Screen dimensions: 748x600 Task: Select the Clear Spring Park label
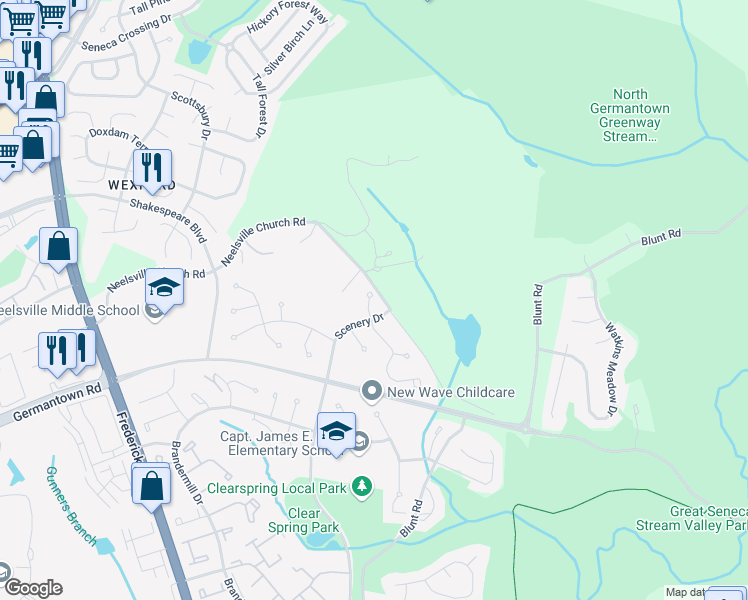(x=303, y=520)
